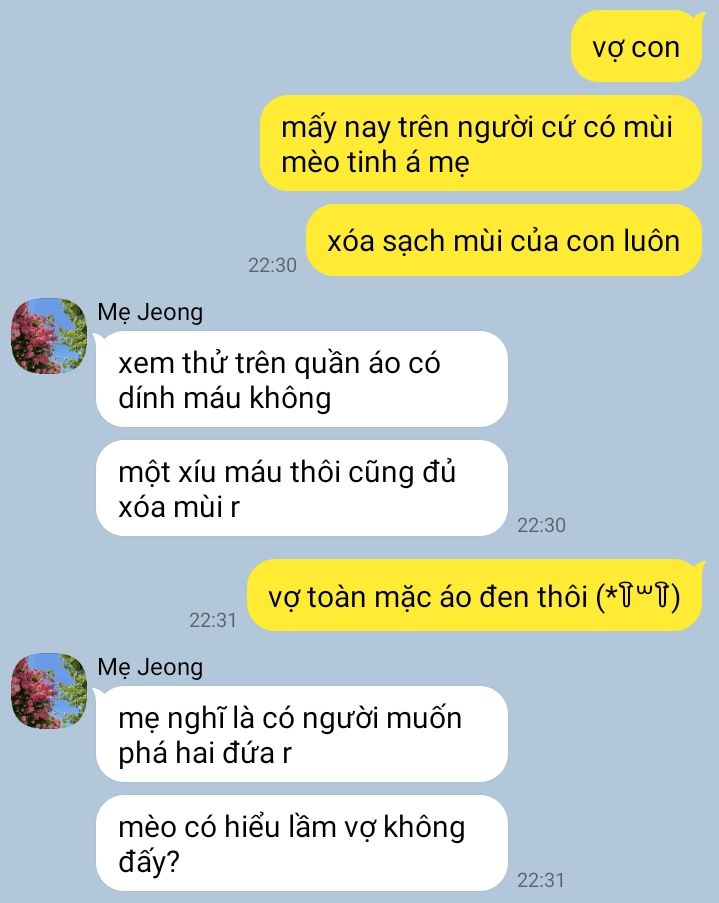Select message "vợ toàn mặc áo đen thôi"
The height and width of the screenshot is (903, 719).
click(475, 595)
